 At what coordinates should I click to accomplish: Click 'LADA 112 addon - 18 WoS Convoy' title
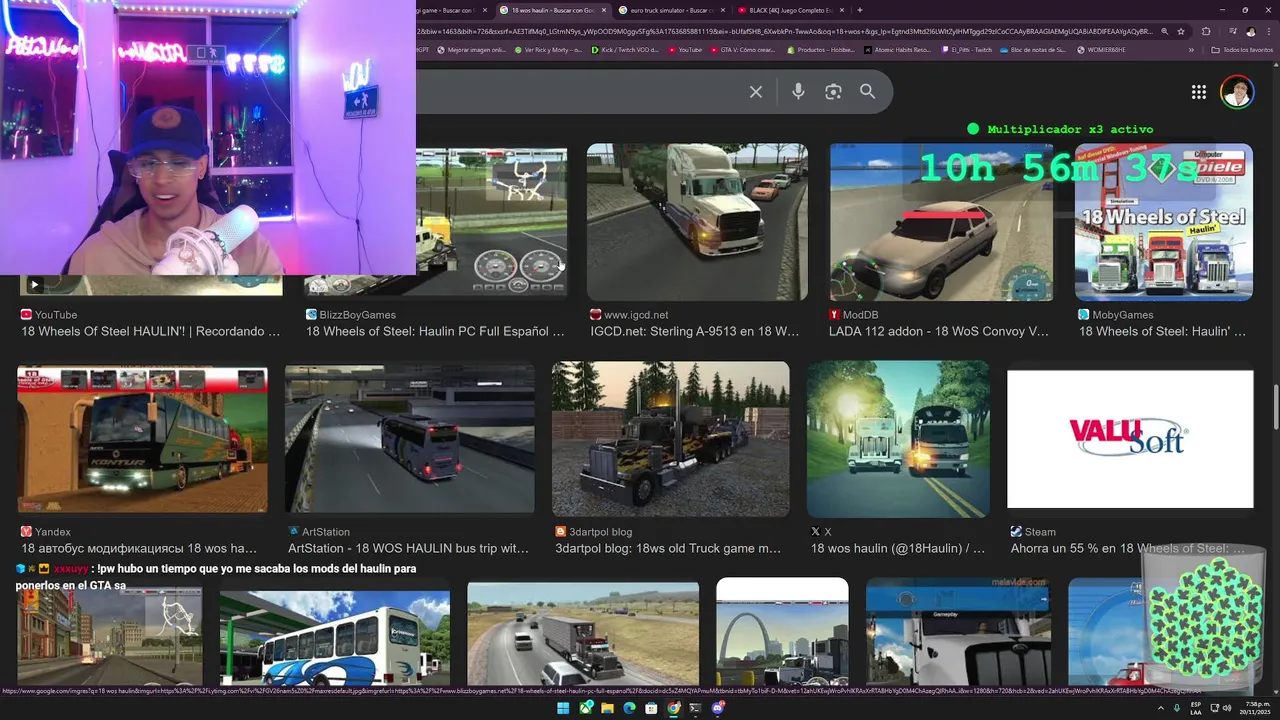[x=939, y=331]
